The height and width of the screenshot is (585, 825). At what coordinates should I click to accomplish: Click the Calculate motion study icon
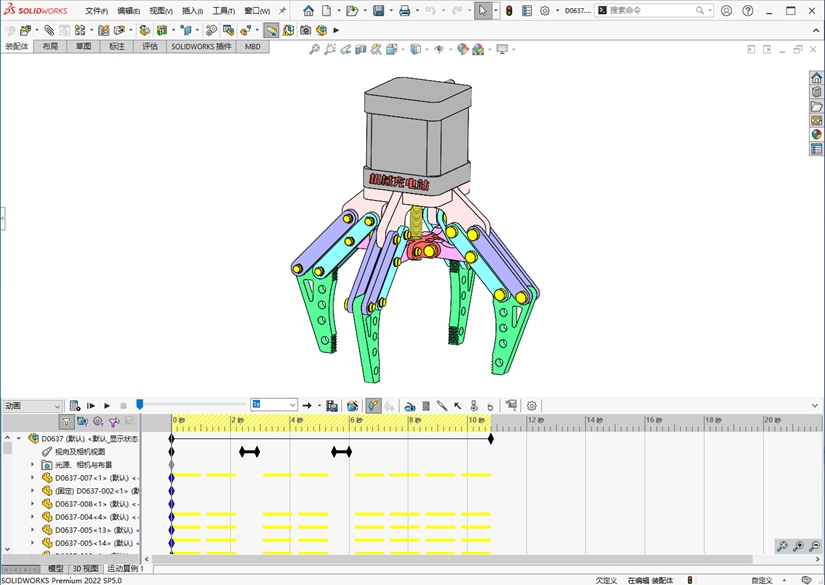pos(75,406)
